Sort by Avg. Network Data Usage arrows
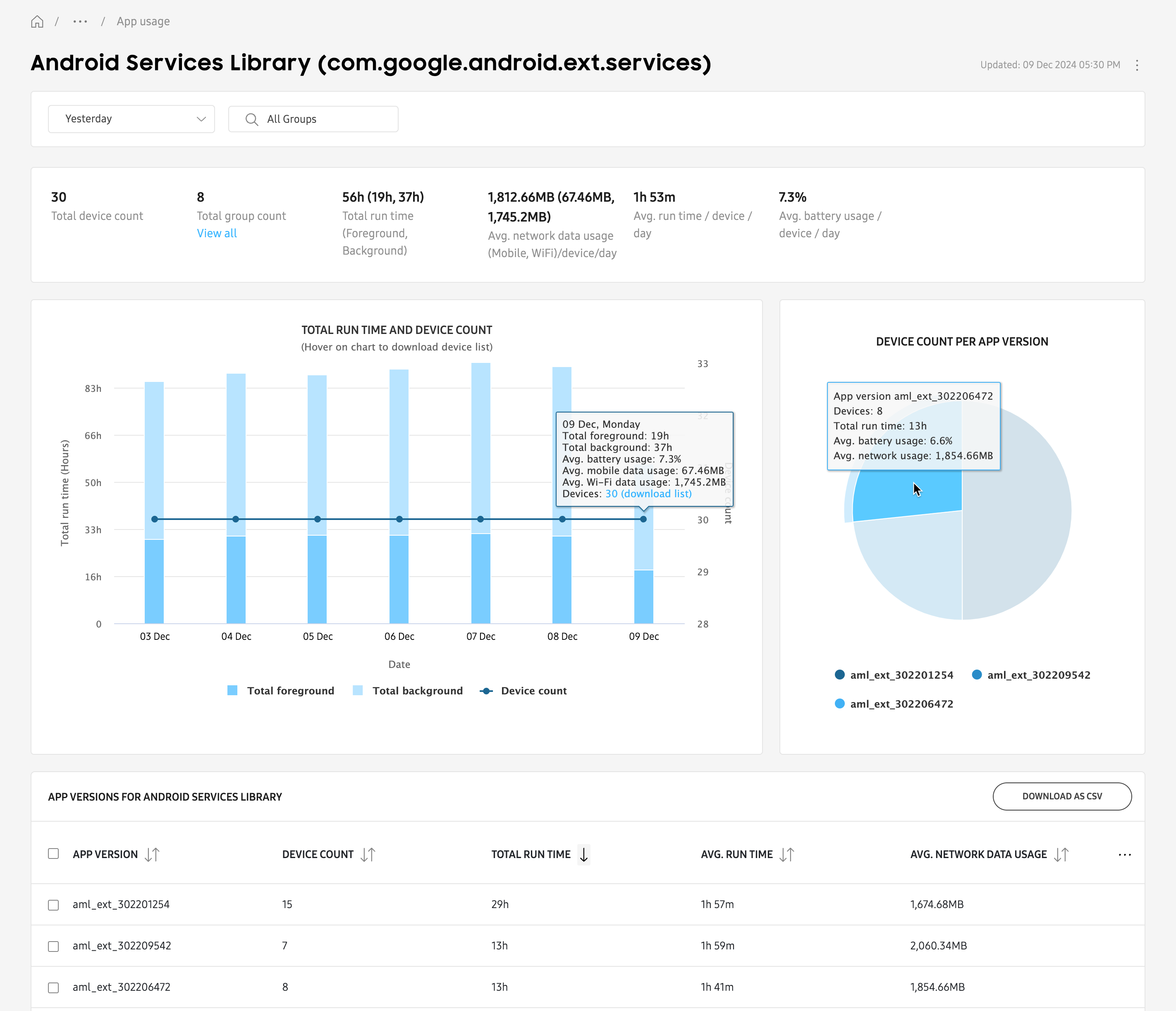 (1061, 854)
